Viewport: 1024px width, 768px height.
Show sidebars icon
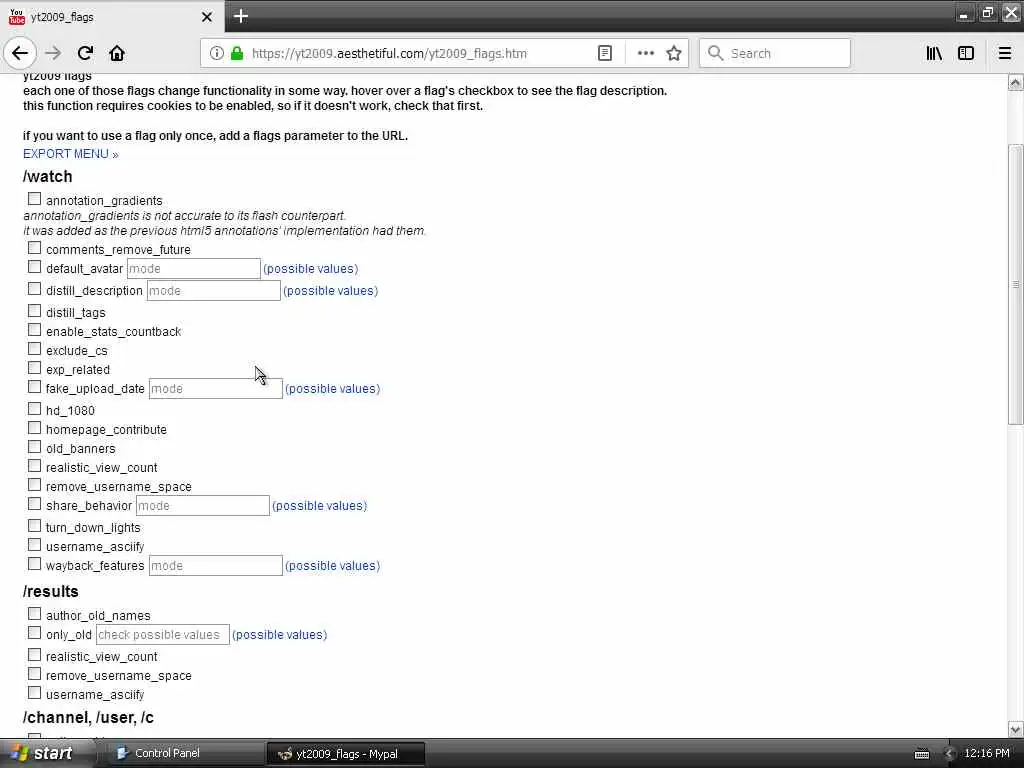(966, 54)
